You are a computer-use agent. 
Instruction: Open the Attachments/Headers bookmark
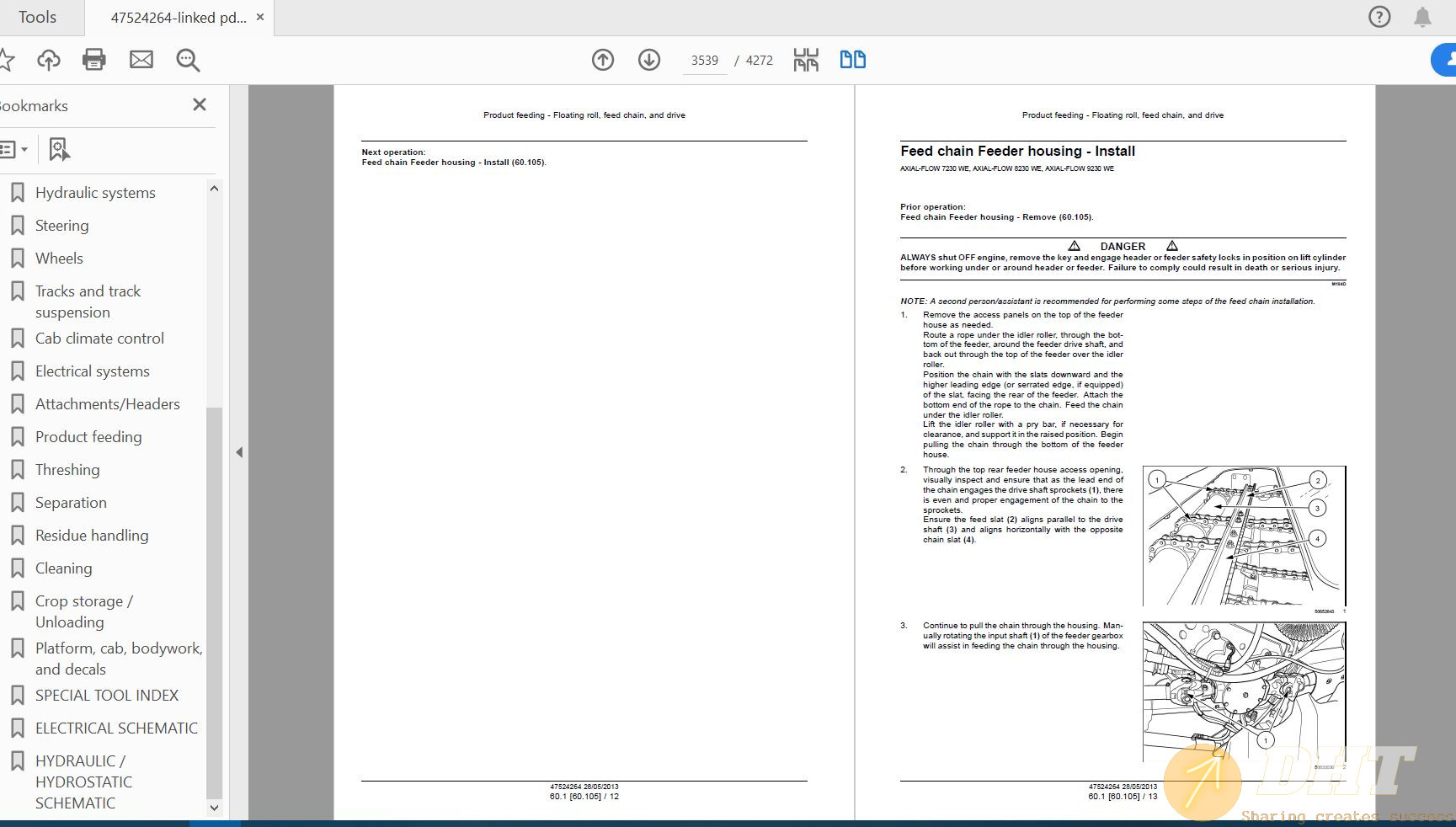click(x=108, y=404)
